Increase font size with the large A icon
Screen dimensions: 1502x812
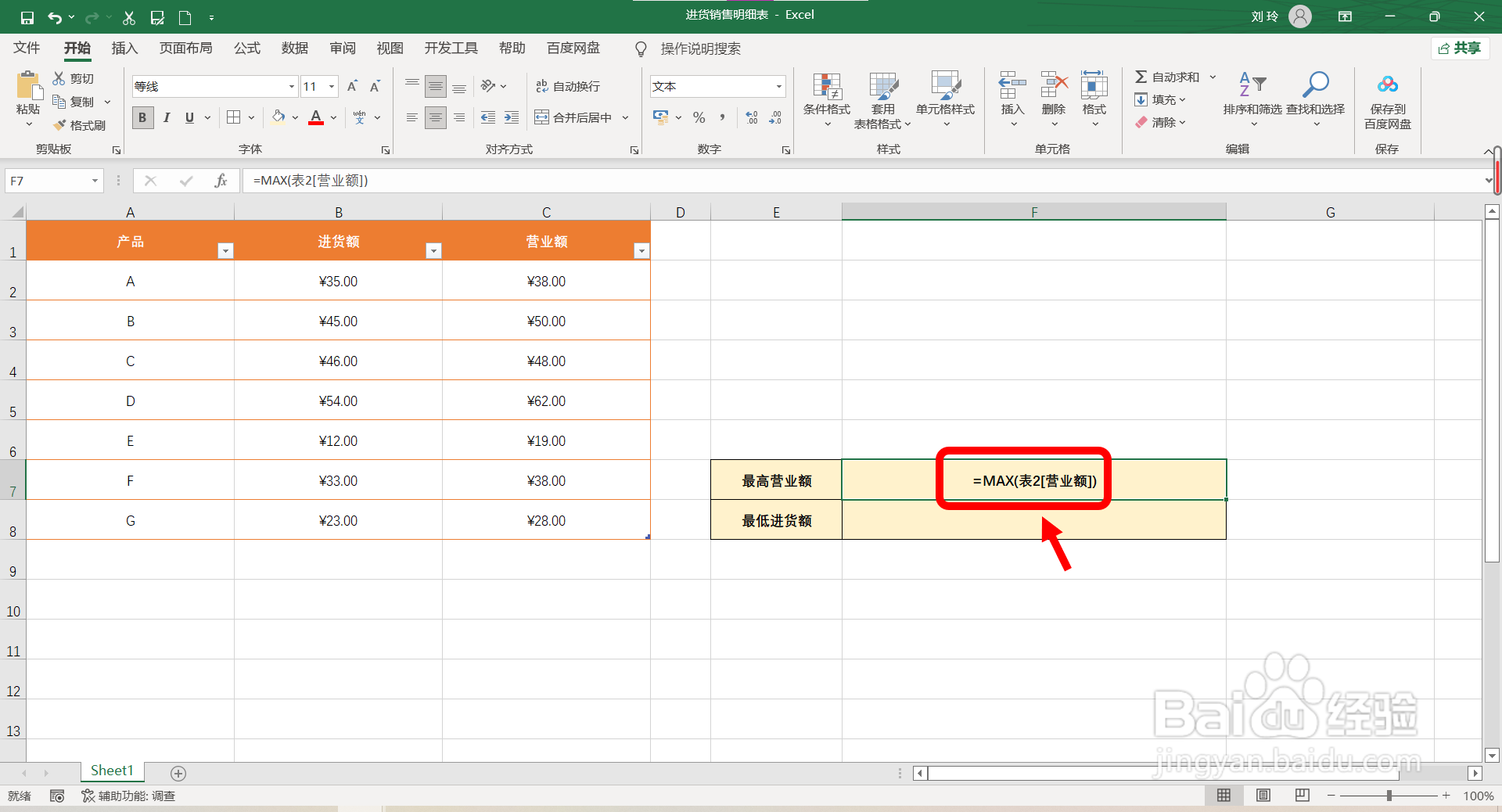tap(352, 86)
